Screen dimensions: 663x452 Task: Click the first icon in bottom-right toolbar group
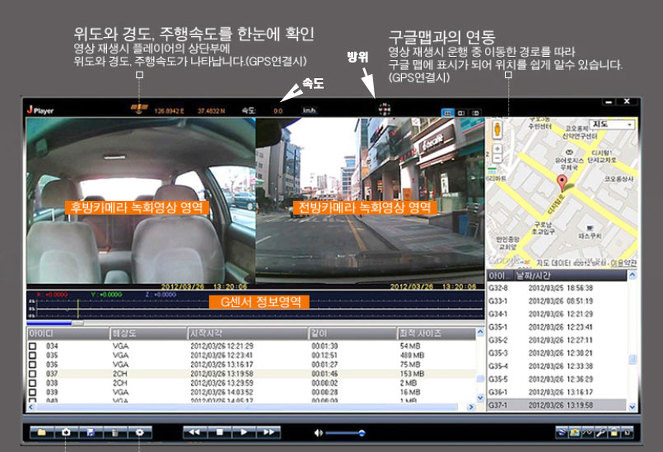[x=562, y=433]
